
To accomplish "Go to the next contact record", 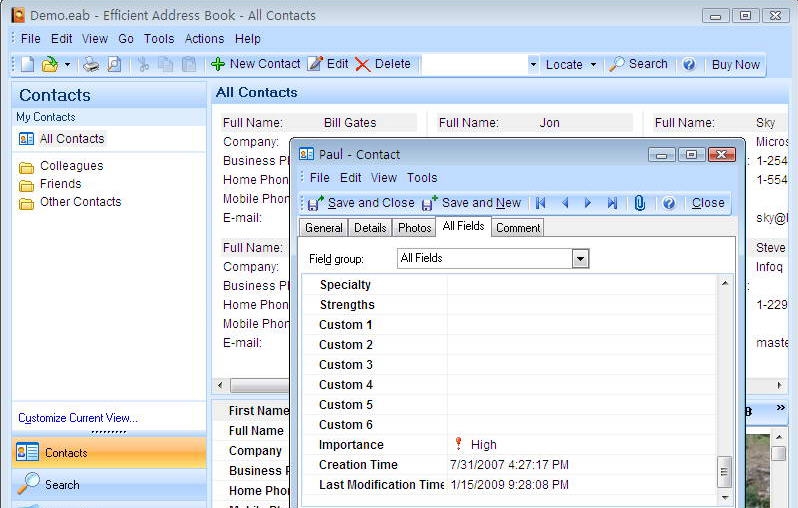I will (x=588, y=203).
